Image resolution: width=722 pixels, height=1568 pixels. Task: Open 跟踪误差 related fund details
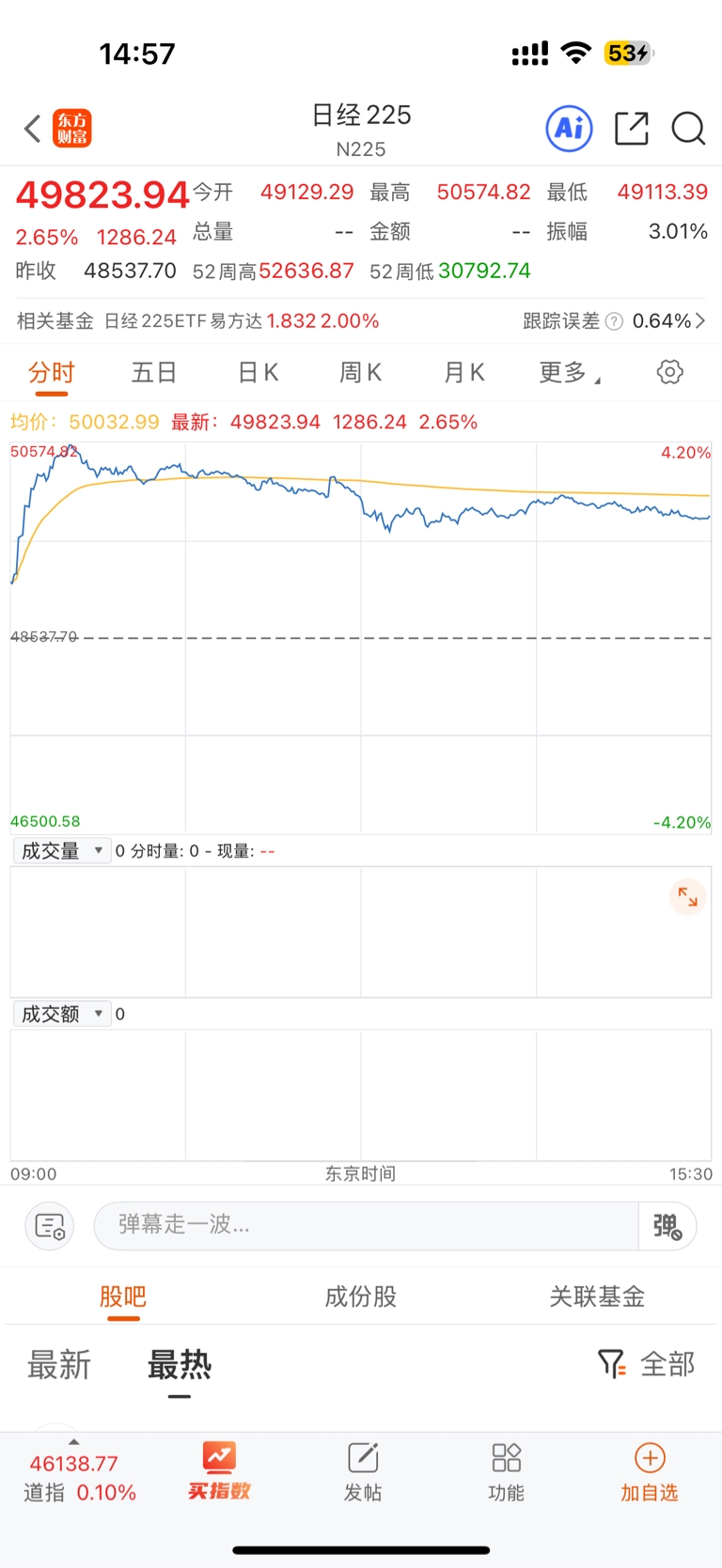(x=613, y=321)
